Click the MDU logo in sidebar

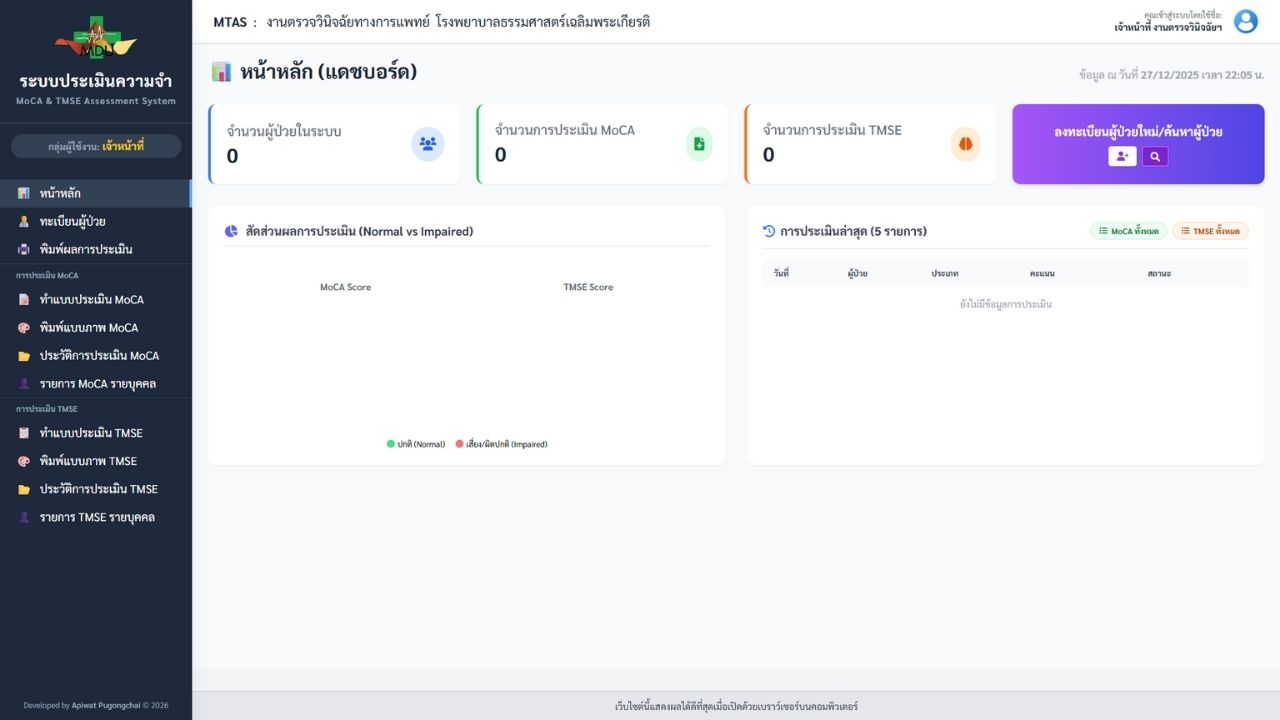(x=96, y=40)
